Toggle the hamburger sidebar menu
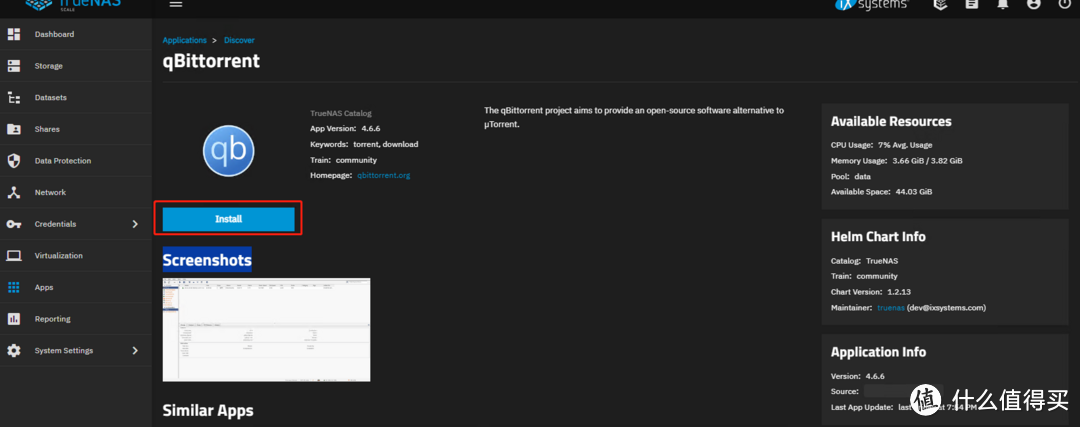The image size is (1080, 427). (176, 4)
